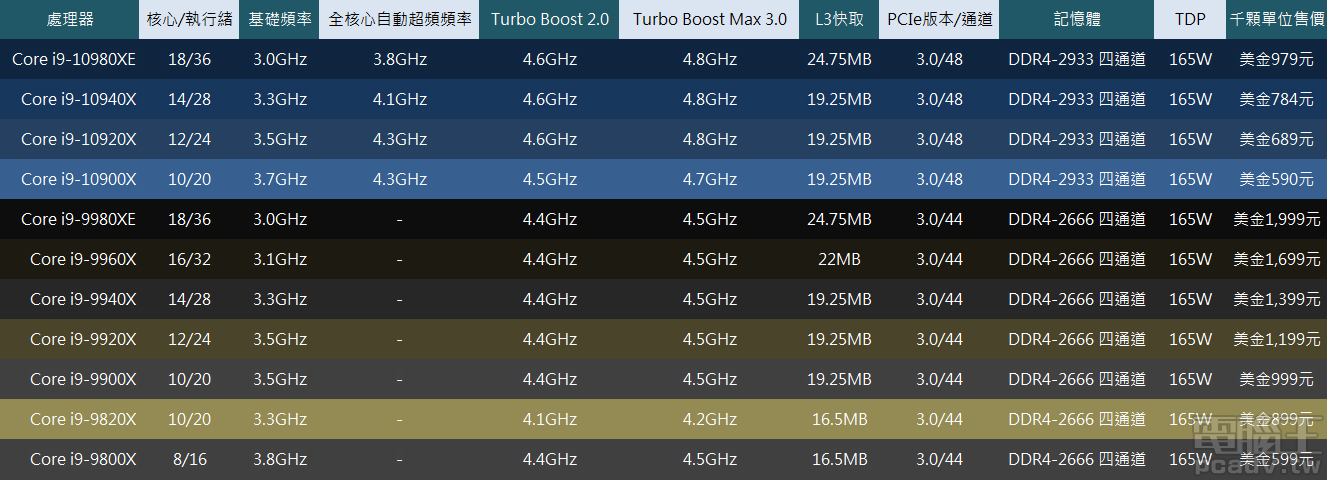This screenshot has width=1327, height=480.
Task: Select the Core i9-9800X processor name
Action: coord(83,459)
